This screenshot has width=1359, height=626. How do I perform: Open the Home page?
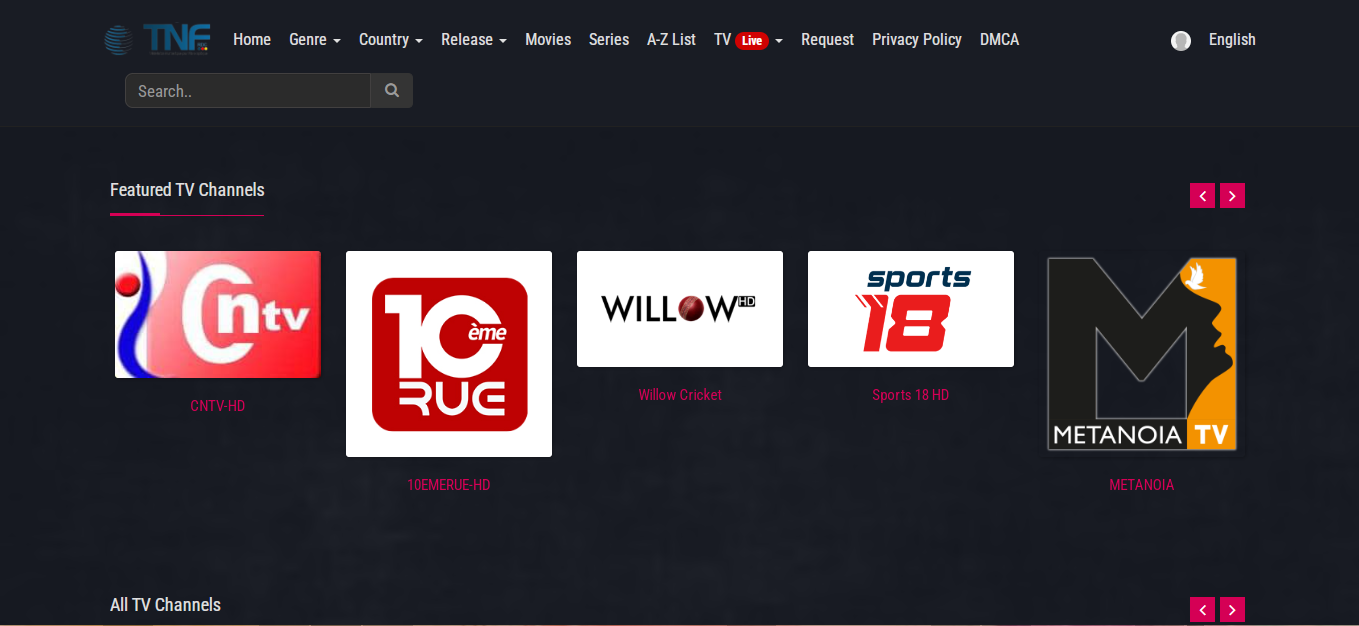click(252, 40)
